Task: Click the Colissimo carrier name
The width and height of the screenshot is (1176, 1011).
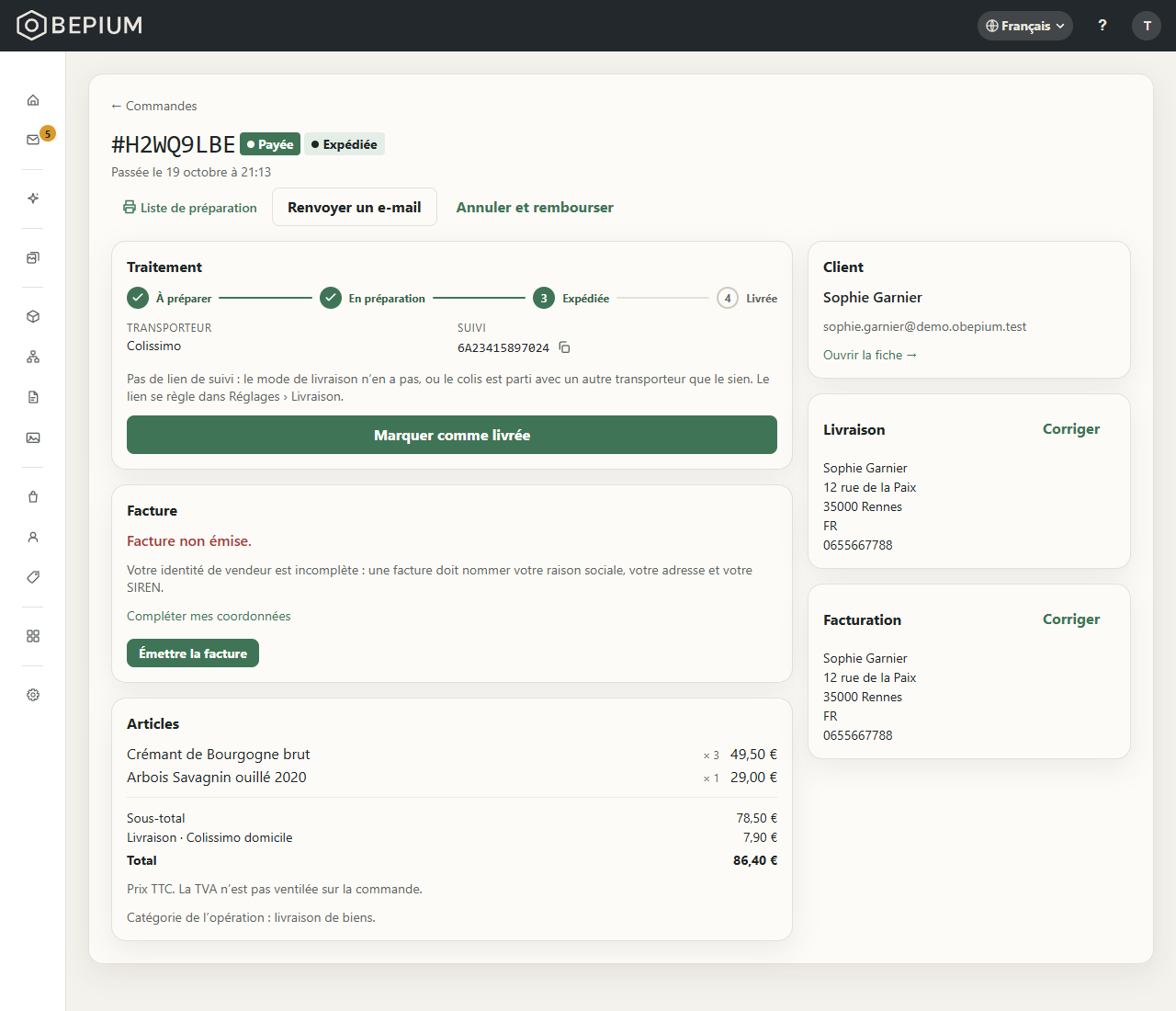Action: tap(154, 346)
